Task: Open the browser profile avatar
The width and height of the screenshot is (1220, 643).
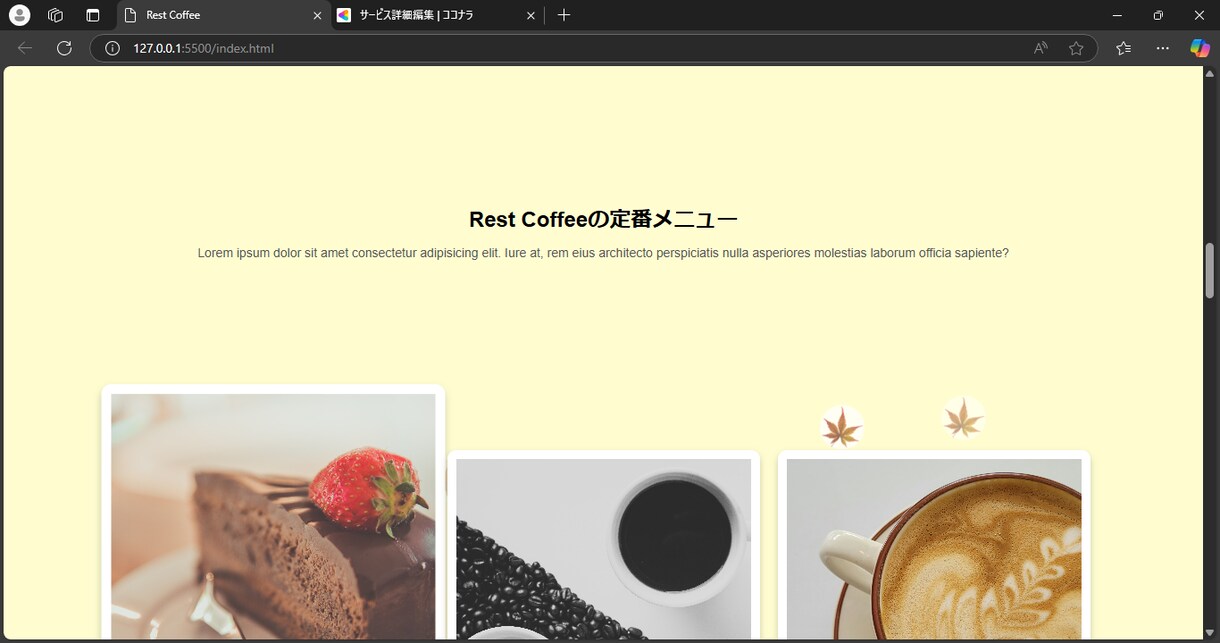Action: (x=19, y=15)
